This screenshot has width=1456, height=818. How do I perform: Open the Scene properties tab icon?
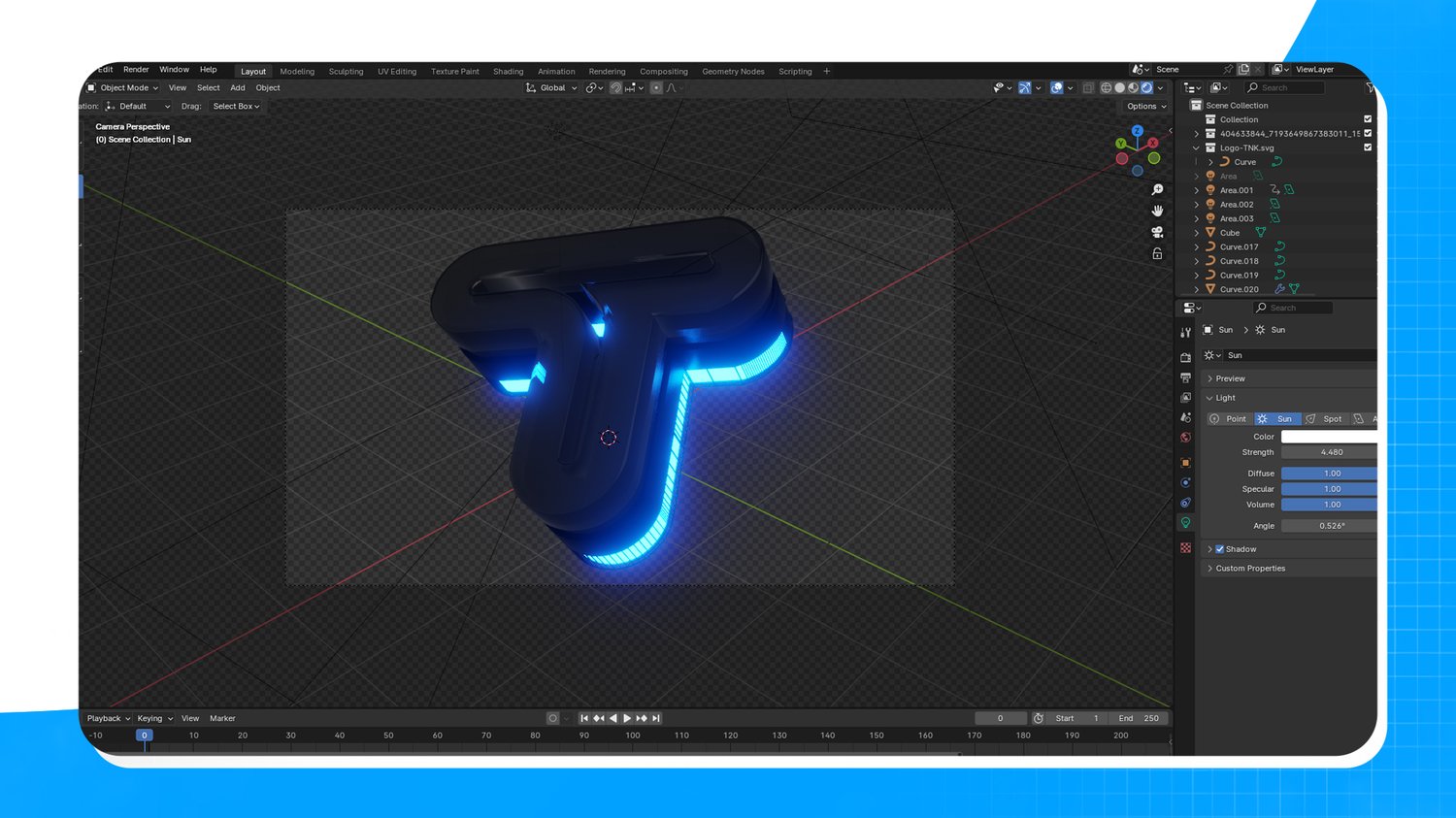[1185, 417]
